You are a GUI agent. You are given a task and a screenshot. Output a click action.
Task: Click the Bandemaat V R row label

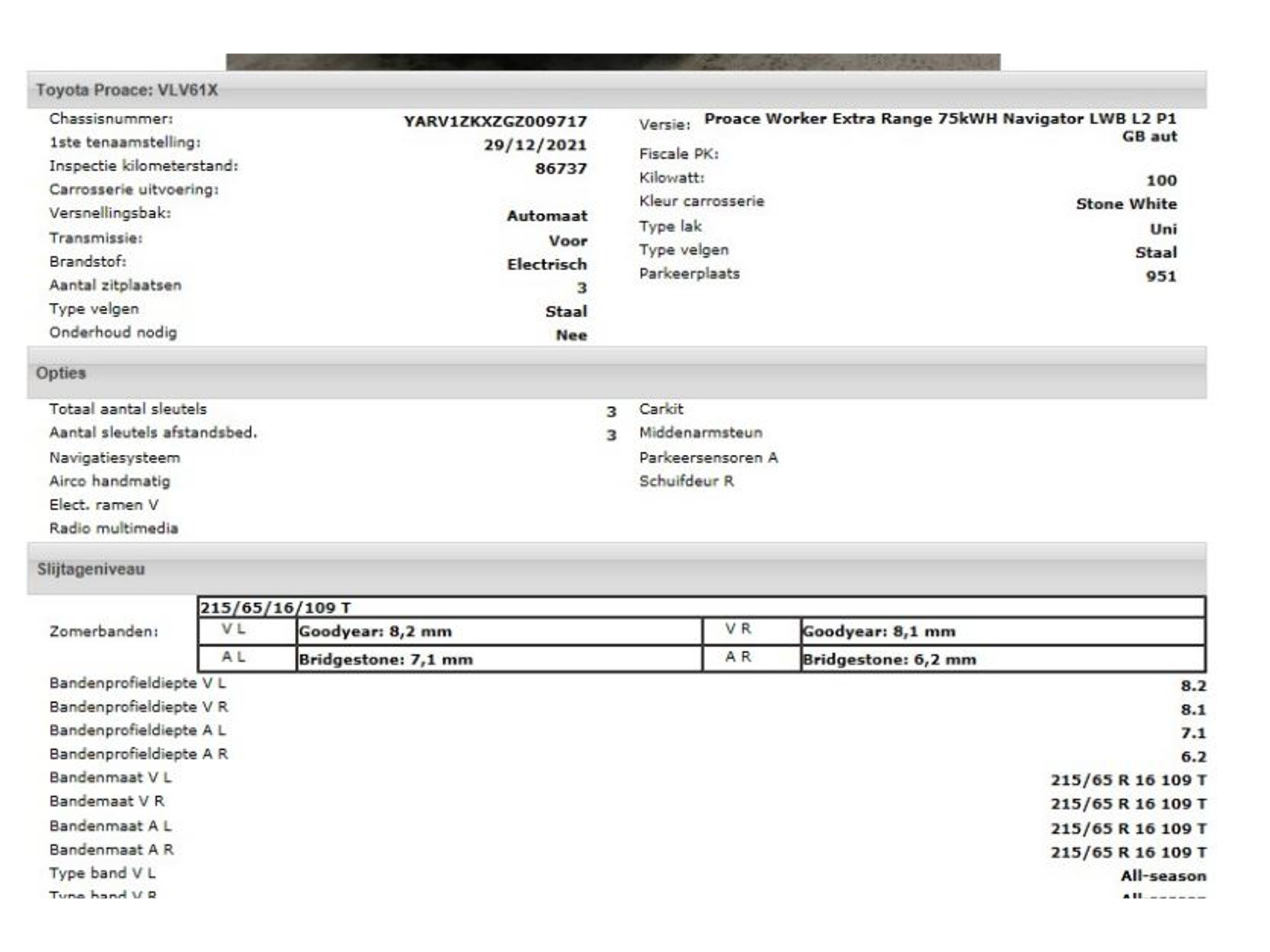(107, 802)
